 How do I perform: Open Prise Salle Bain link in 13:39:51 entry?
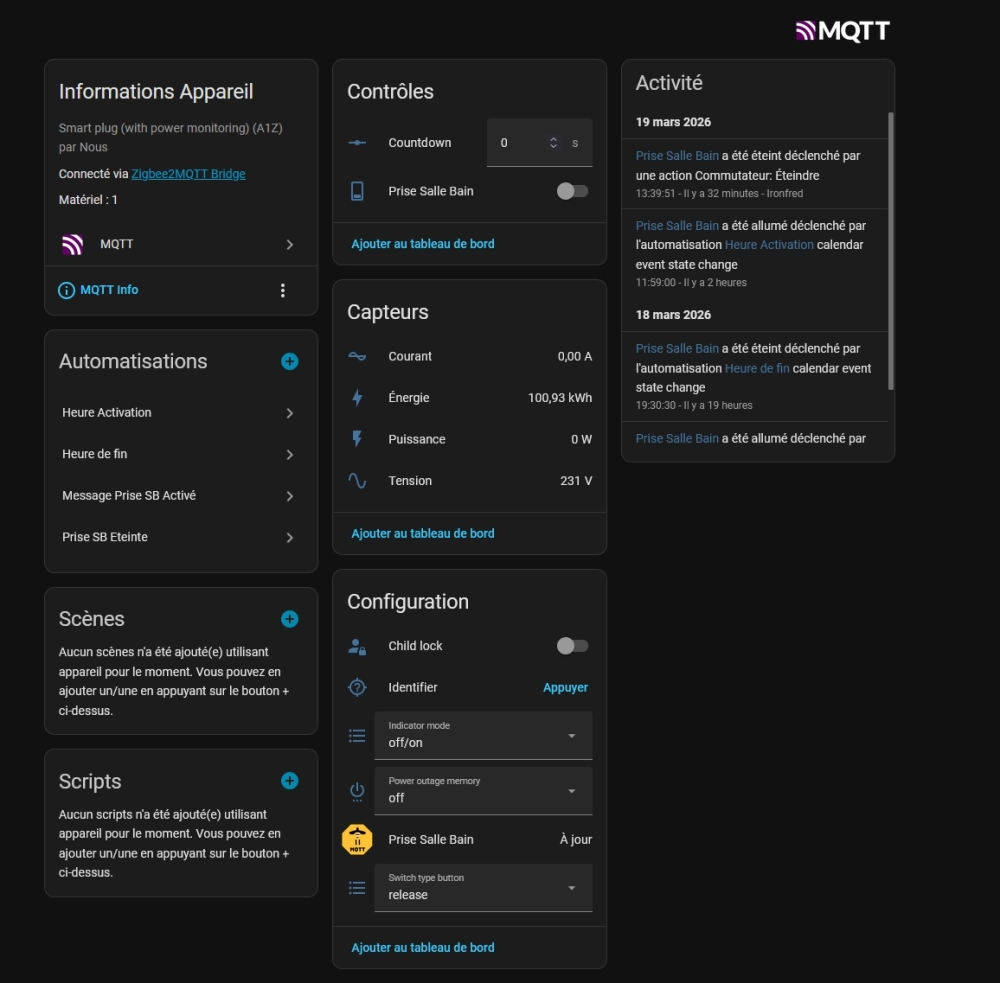(677, 156)
